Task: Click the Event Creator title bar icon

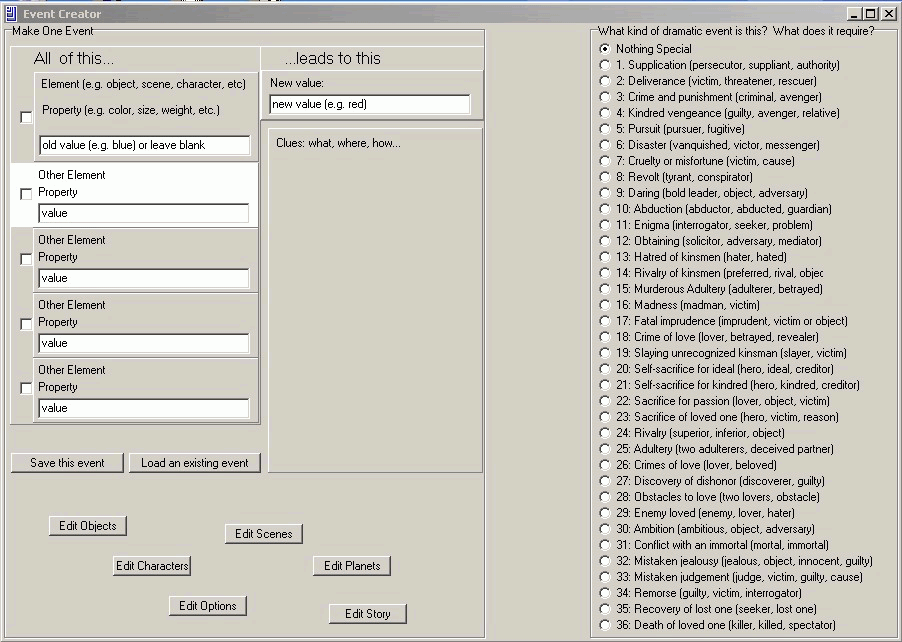Action: [x=10, y=14]
